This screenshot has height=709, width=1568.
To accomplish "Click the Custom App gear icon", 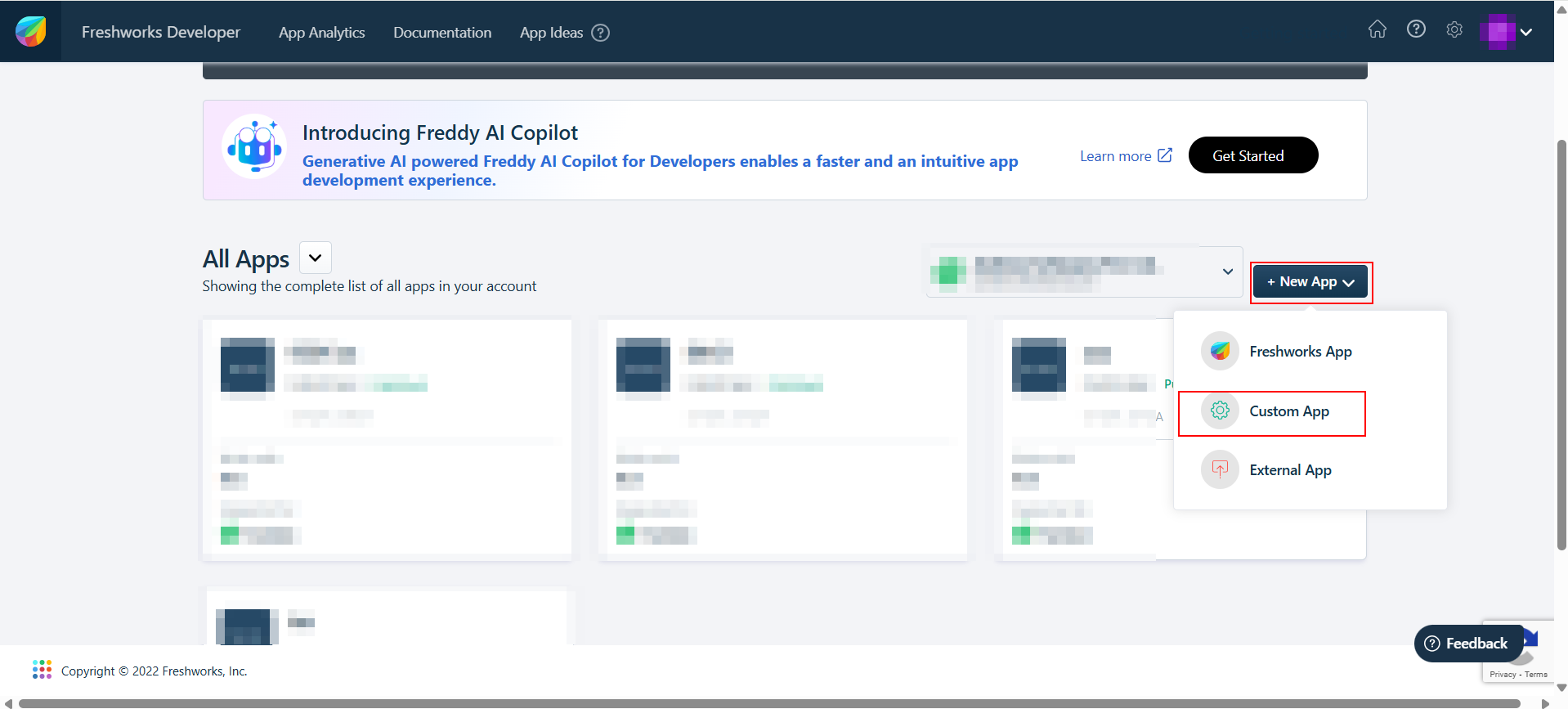I will coord(1220,411).
